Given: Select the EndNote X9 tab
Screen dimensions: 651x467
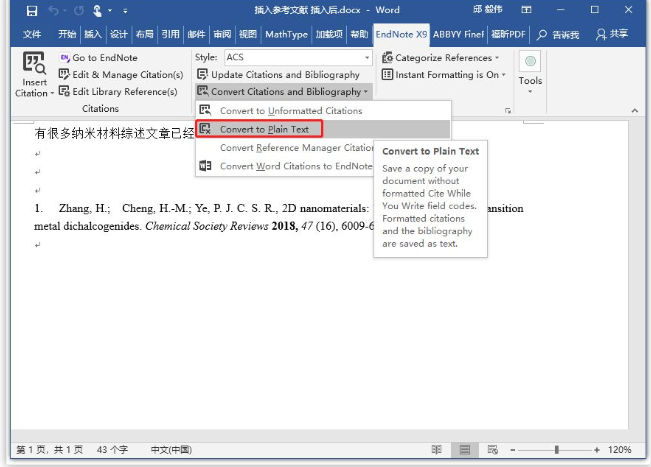Looking at the screenshot, I should [401, 34].
